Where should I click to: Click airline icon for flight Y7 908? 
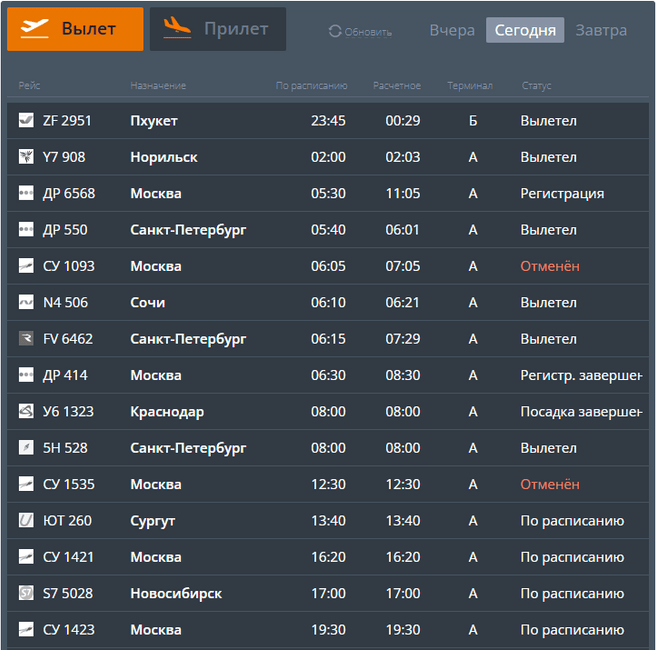[x=26, y=157]
